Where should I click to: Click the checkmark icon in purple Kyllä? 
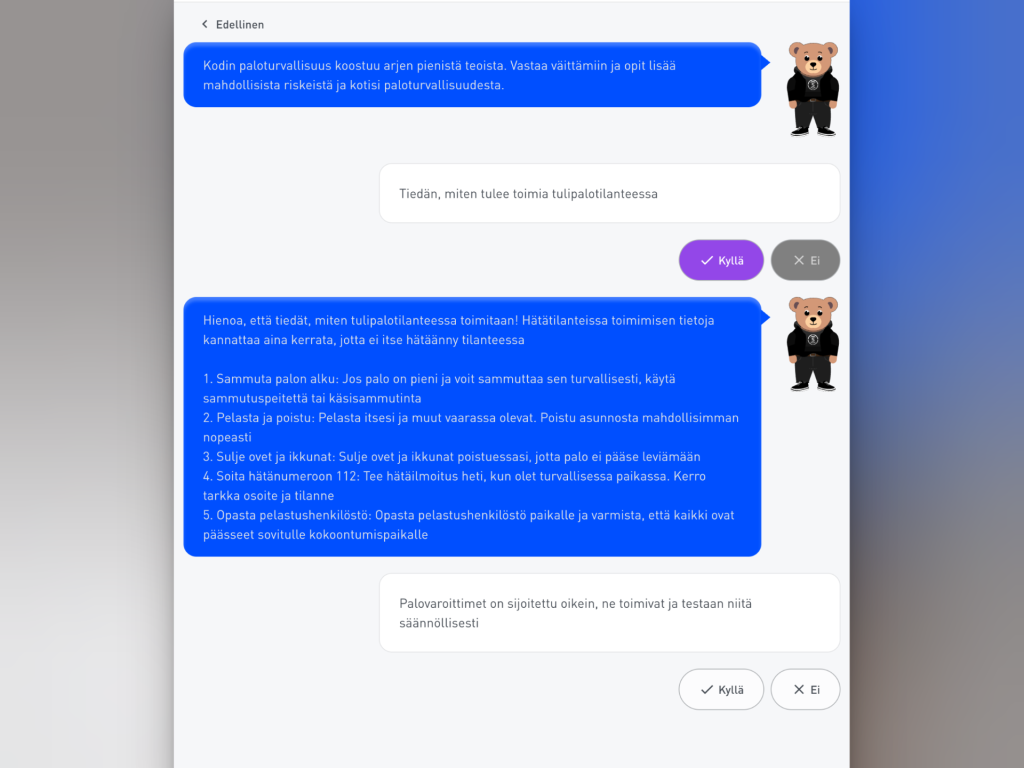coord(707,261)
